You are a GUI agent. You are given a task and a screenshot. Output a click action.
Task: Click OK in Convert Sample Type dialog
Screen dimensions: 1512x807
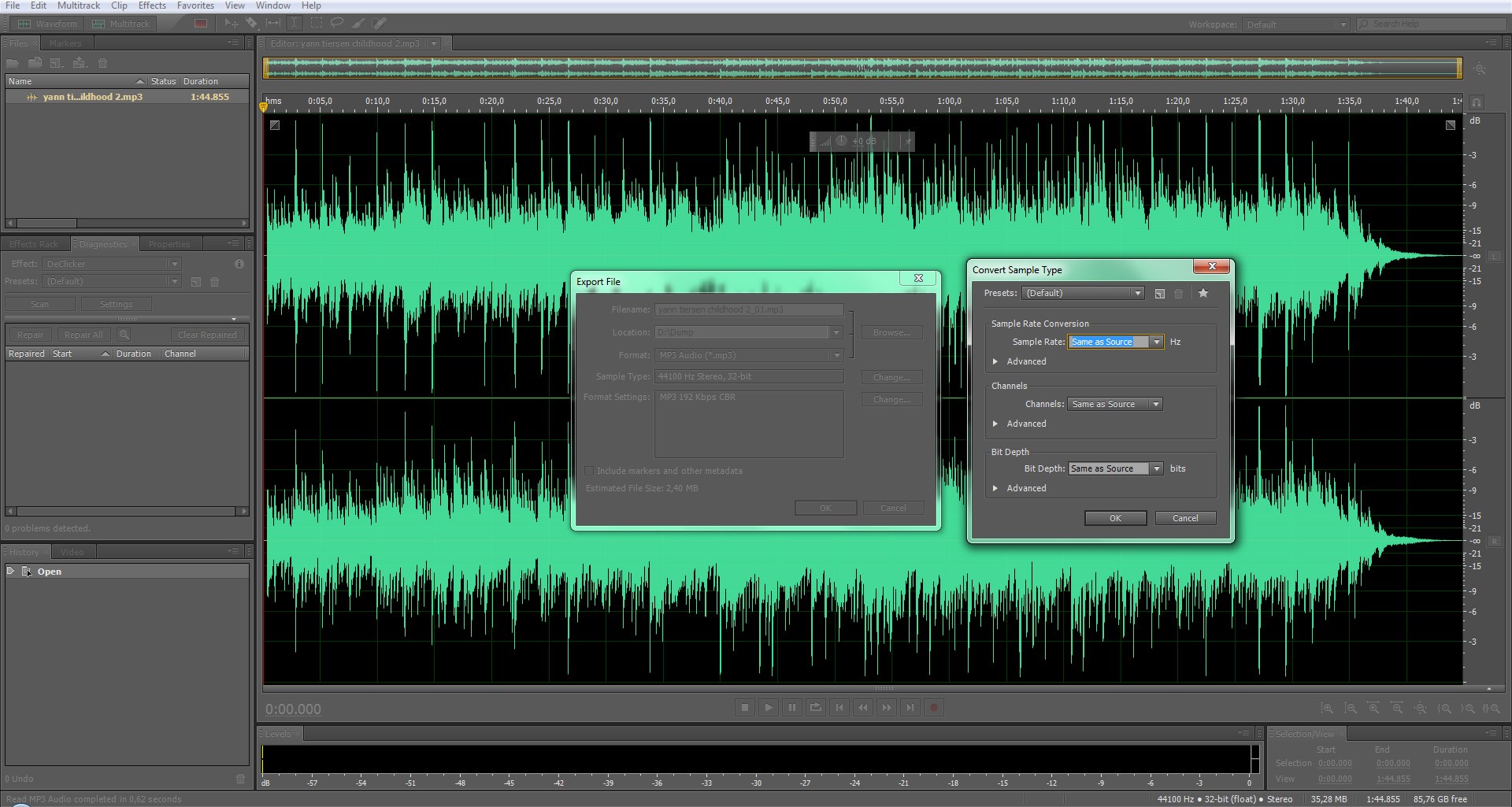click(x=1115, y=518)
